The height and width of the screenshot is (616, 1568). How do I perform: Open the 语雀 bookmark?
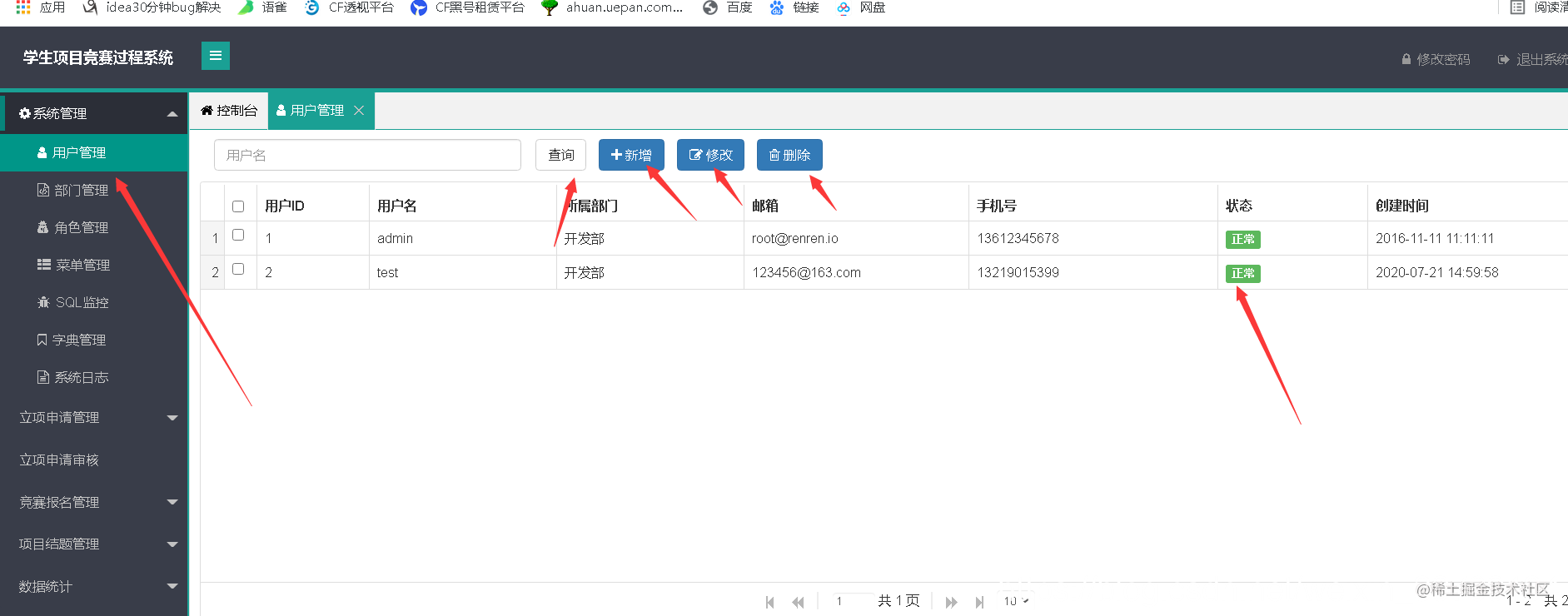pos(261,7)
